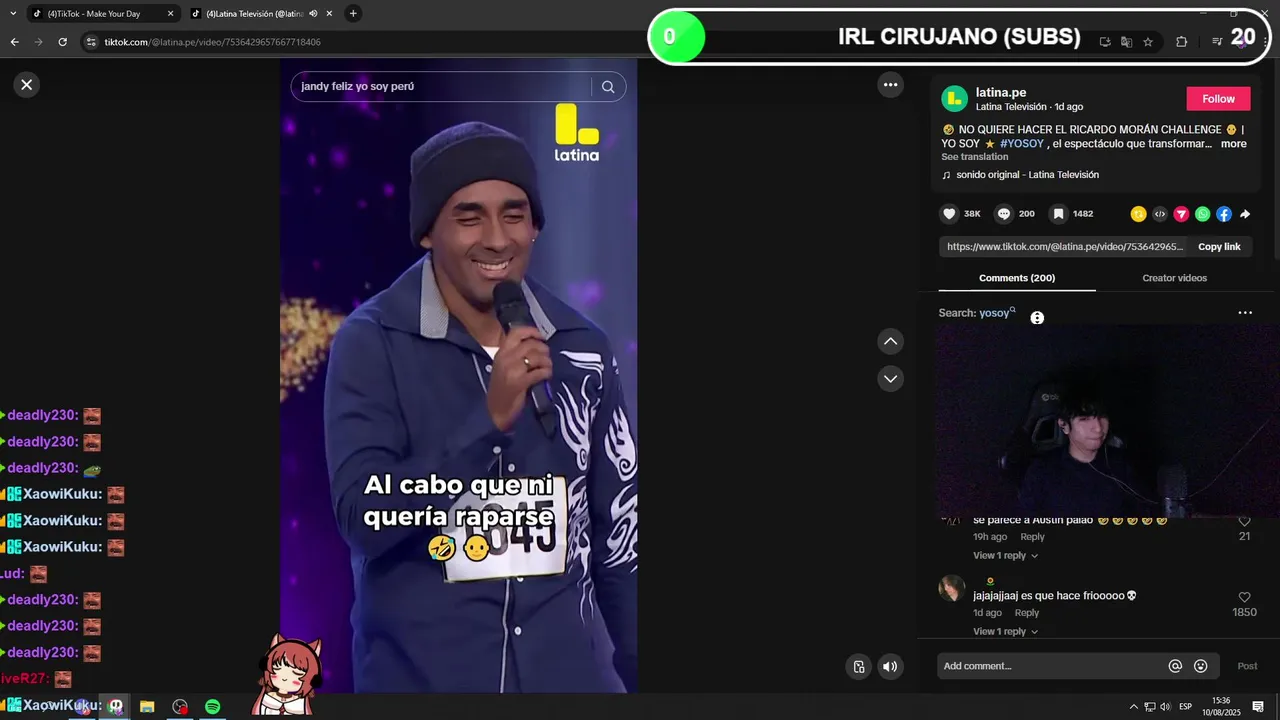Image resolution: width=1280 pixels, height=720 pixels.
Task: Open the three-dot video options menu
Action: click(890, 85)
